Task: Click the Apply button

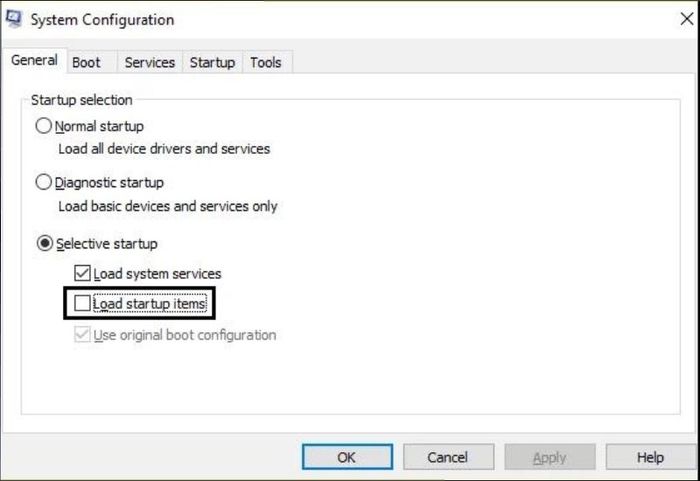Action: (x=550, y=457)
